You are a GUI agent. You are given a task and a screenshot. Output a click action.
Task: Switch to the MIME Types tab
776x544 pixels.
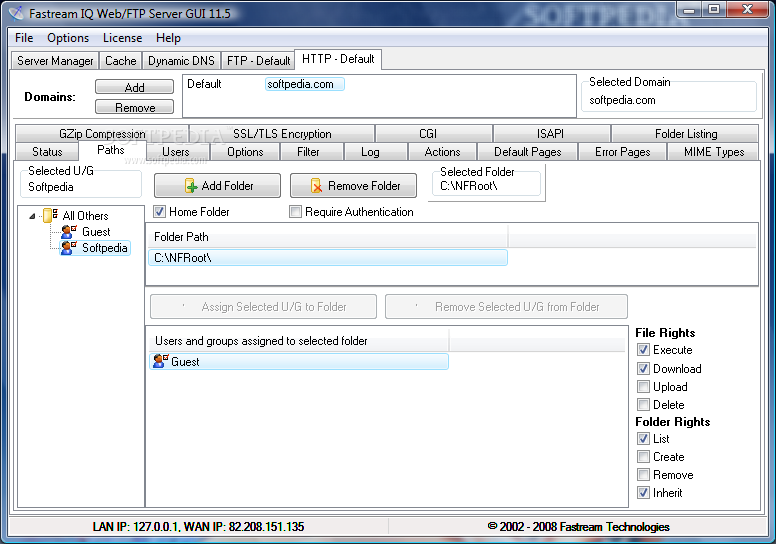tap(714, 151)
